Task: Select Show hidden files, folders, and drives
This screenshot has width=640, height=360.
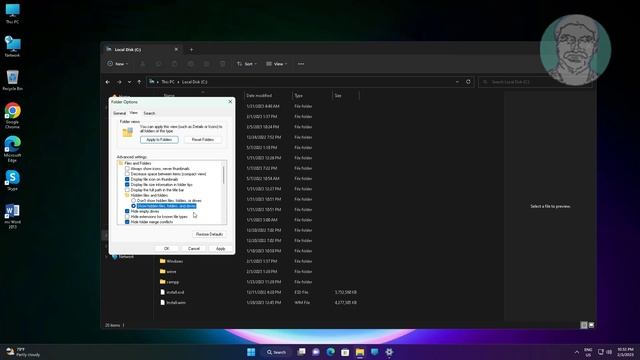Action: click(x=133, y=206)
